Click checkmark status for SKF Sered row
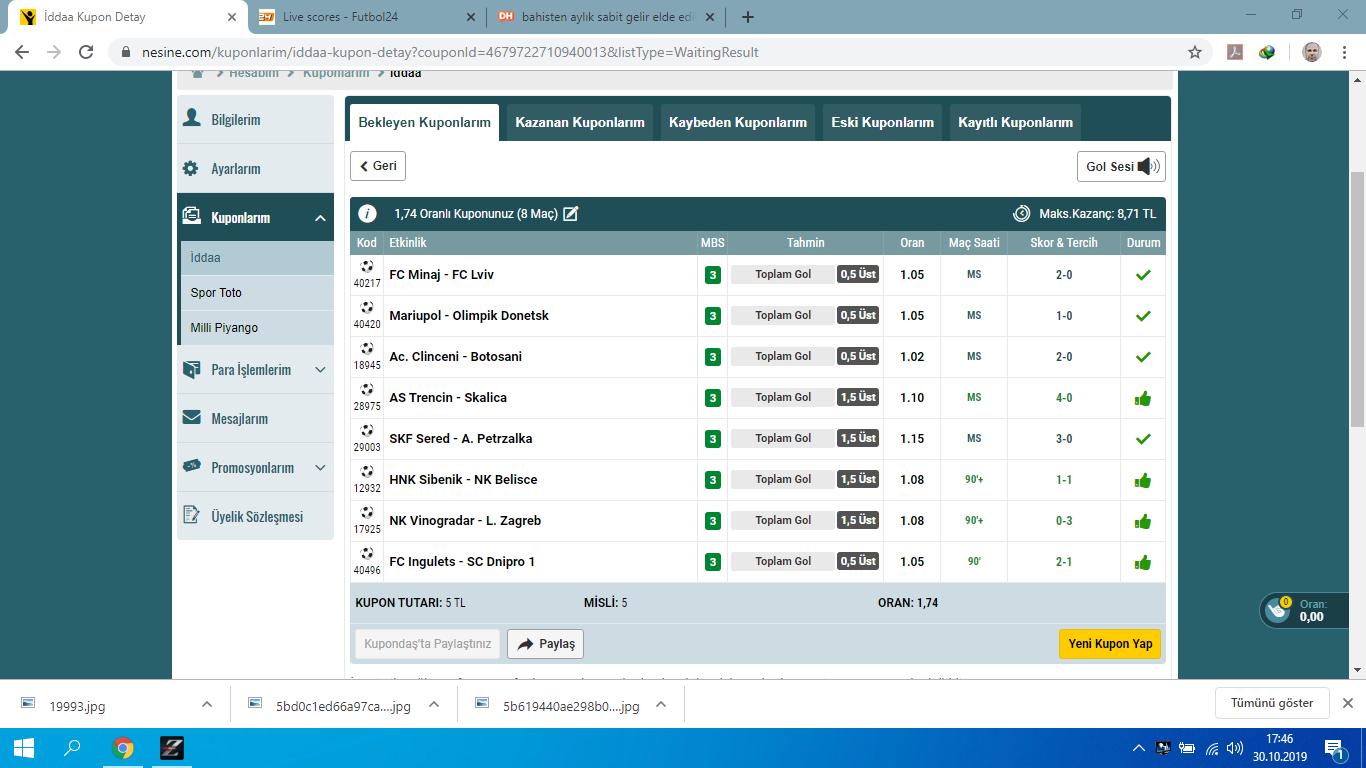The height and width of the screenshot is (768, 1366). 1143,438
